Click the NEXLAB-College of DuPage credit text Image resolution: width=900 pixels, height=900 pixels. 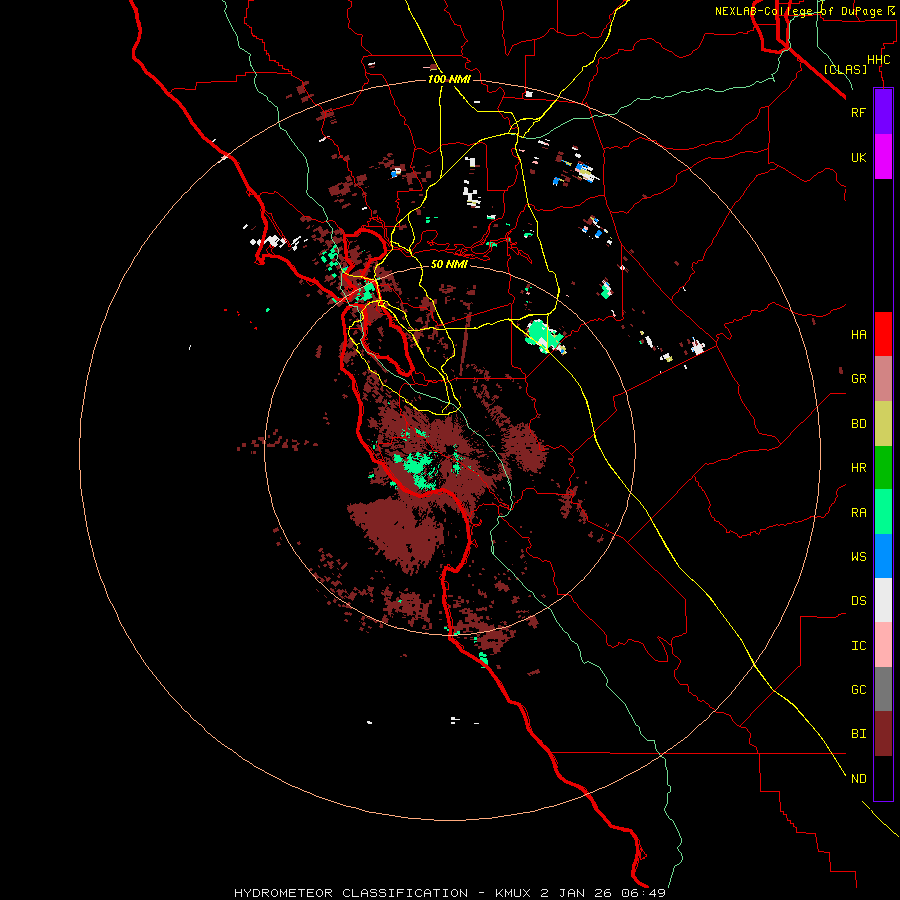(x=806, y=11)
